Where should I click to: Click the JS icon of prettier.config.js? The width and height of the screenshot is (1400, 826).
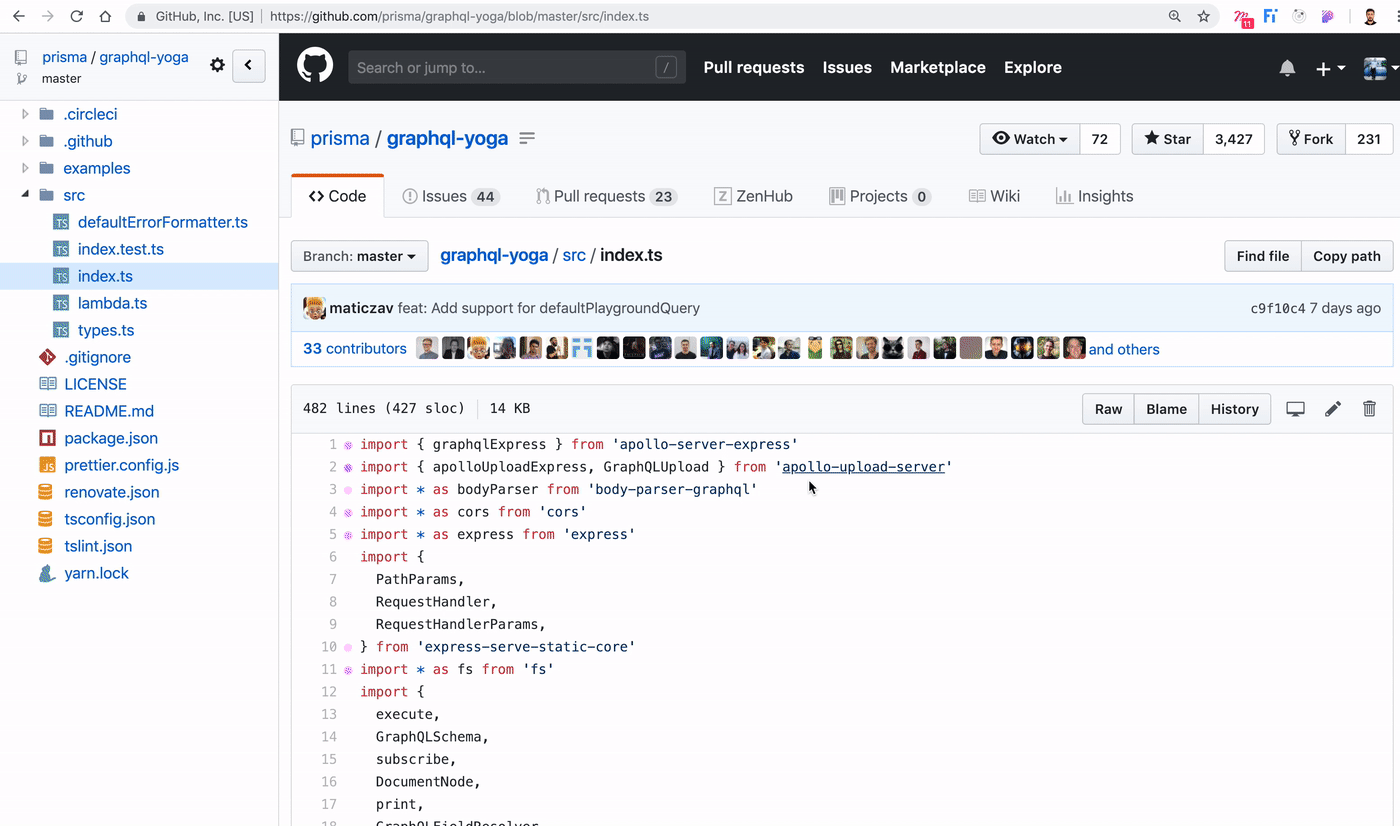point(47,465)
